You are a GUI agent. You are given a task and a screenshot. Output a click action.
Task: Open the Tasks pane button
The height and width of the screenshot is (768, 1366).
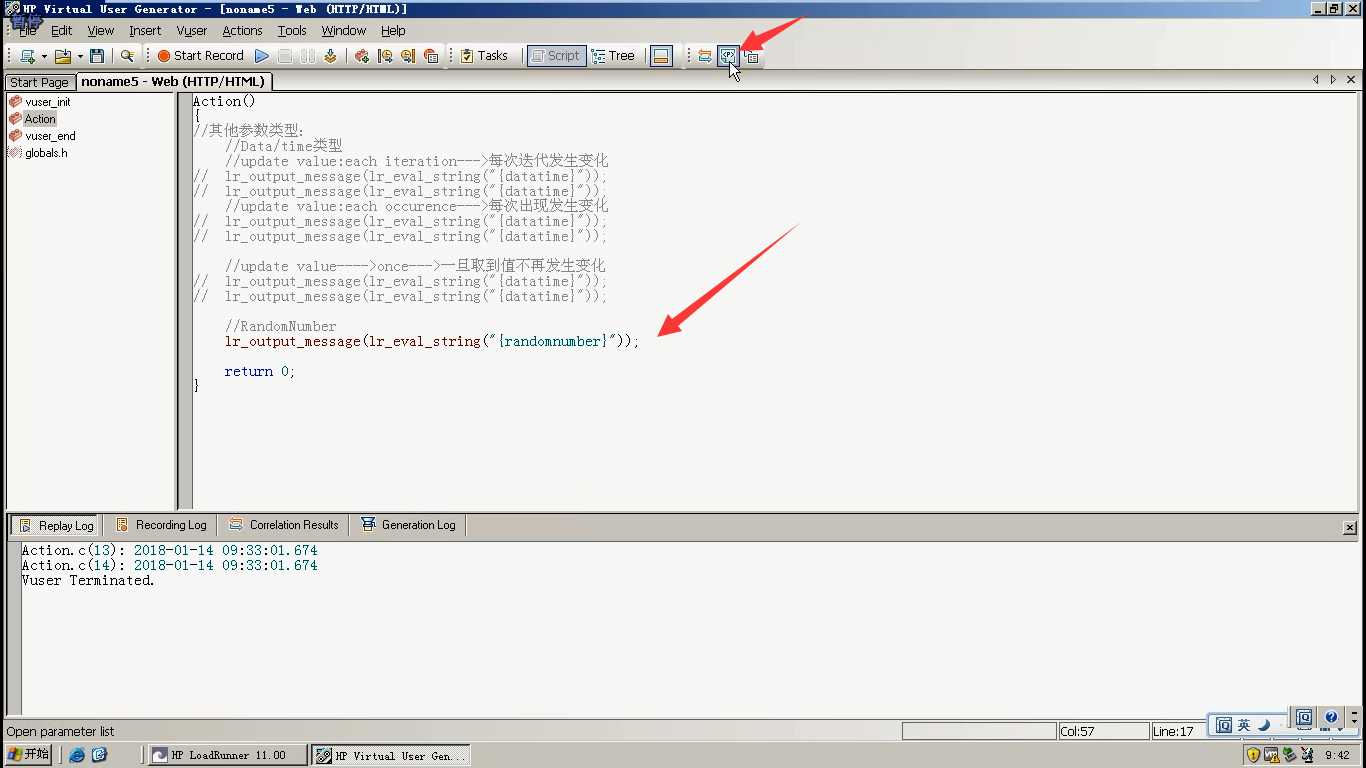coord(484,56)
